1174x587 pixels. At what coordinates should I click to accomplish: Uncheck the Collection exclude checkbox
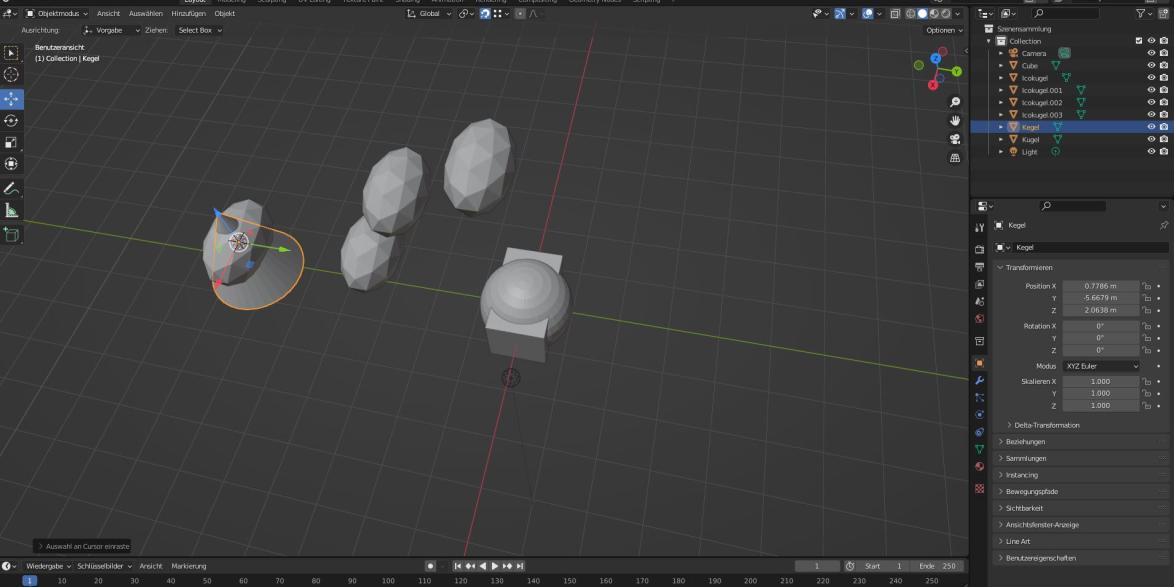(x=1138, y=41)
